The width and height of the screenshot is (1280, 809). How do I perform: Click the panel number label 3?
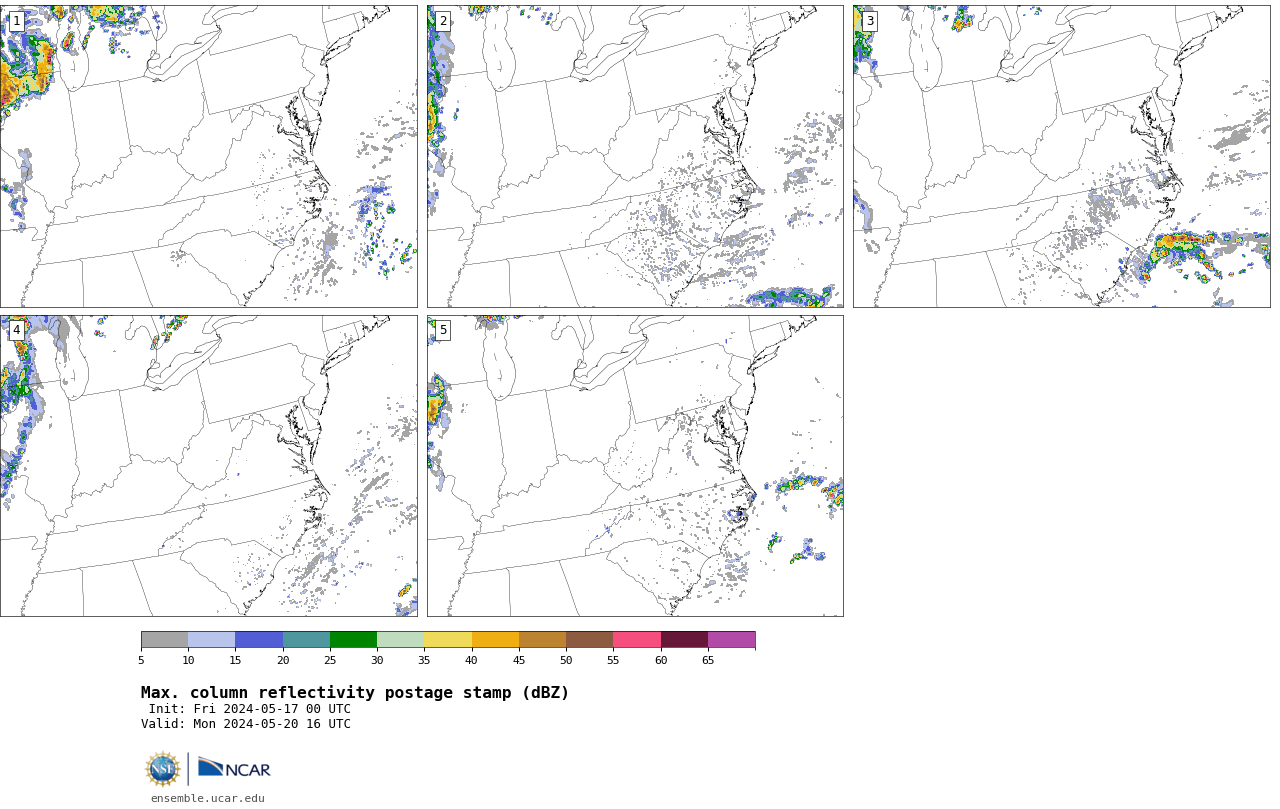click(x=869, y=21)
